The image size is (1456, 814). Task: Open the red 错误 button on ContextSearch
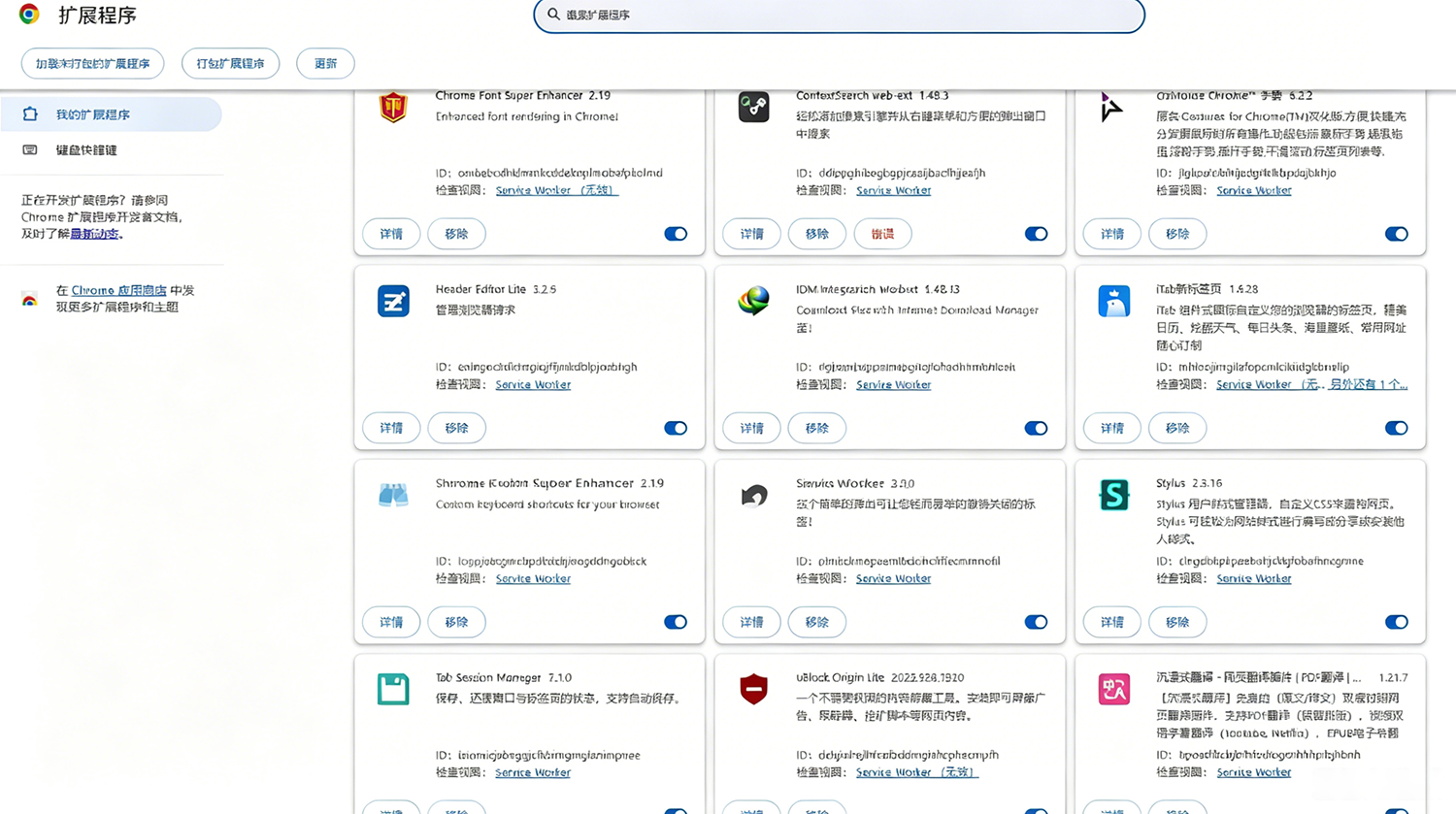coord(882,234)
